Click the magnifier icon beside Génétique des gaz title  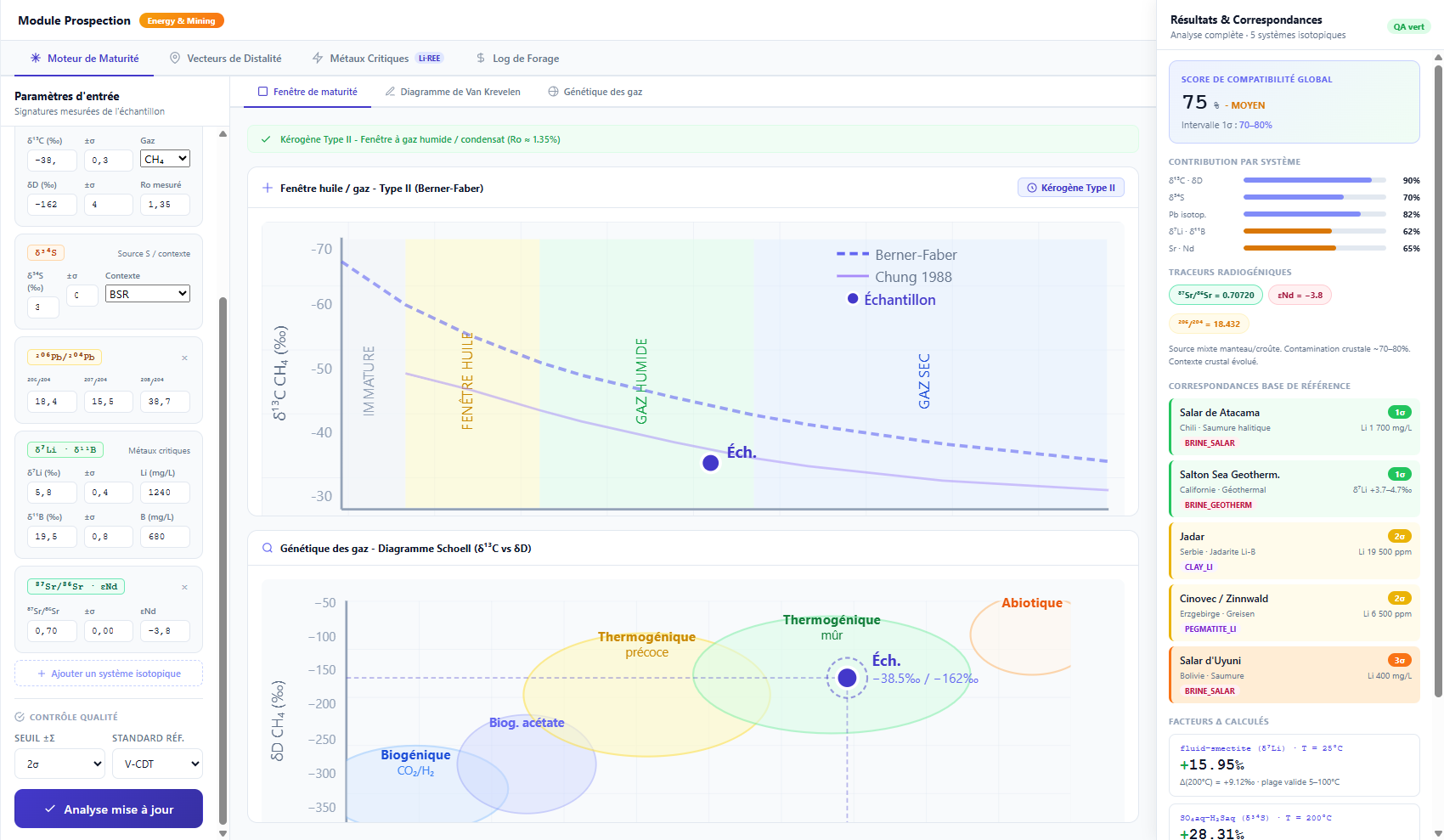pyautogui.click(x=267, y=548)
